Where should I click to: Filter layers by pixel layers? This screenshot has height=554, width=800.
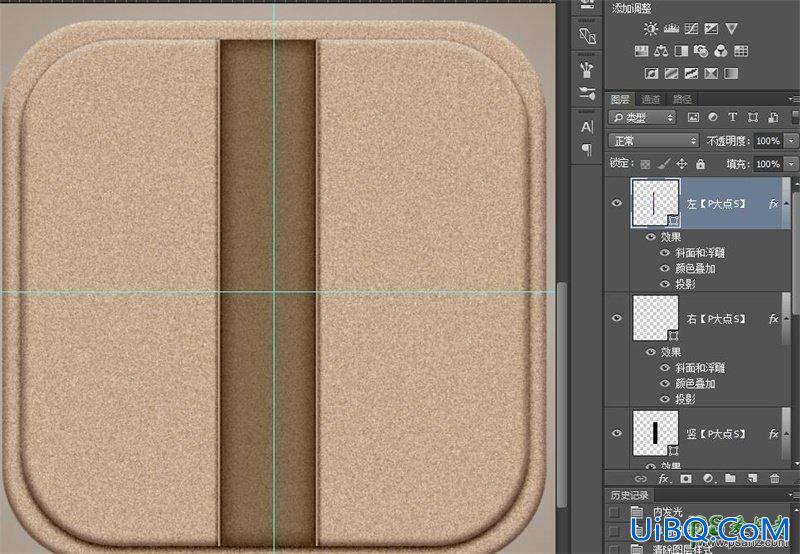click(693, 117)
